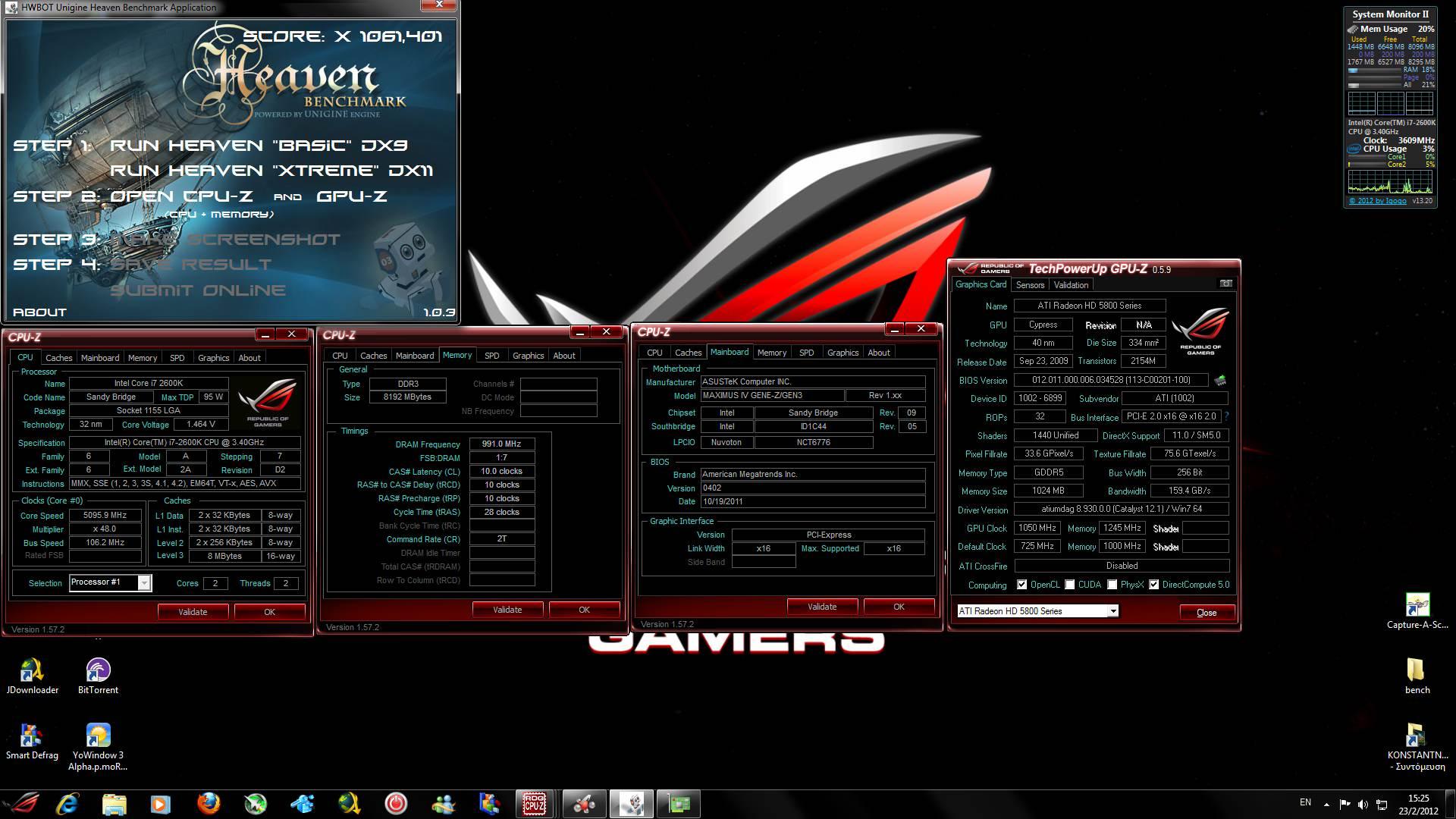Open Windows Media Player taskbar icon
Image resolution: width=1456 pixels, height=819 pixels.
[x=161, y=804]
